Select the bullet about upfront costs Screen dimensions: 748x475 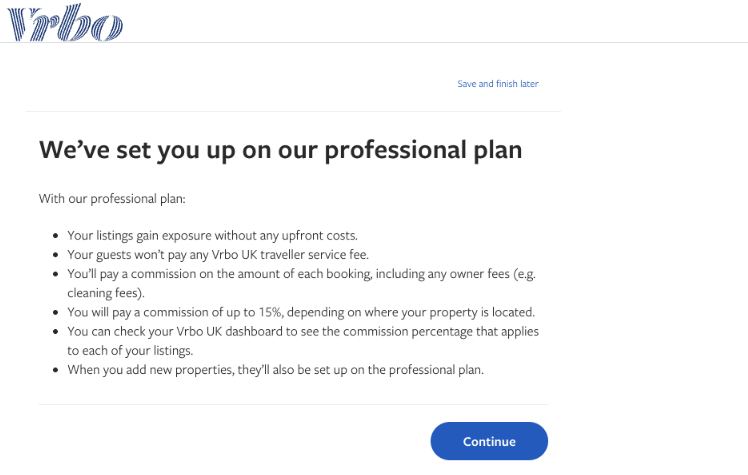click(x=212, y=236)
